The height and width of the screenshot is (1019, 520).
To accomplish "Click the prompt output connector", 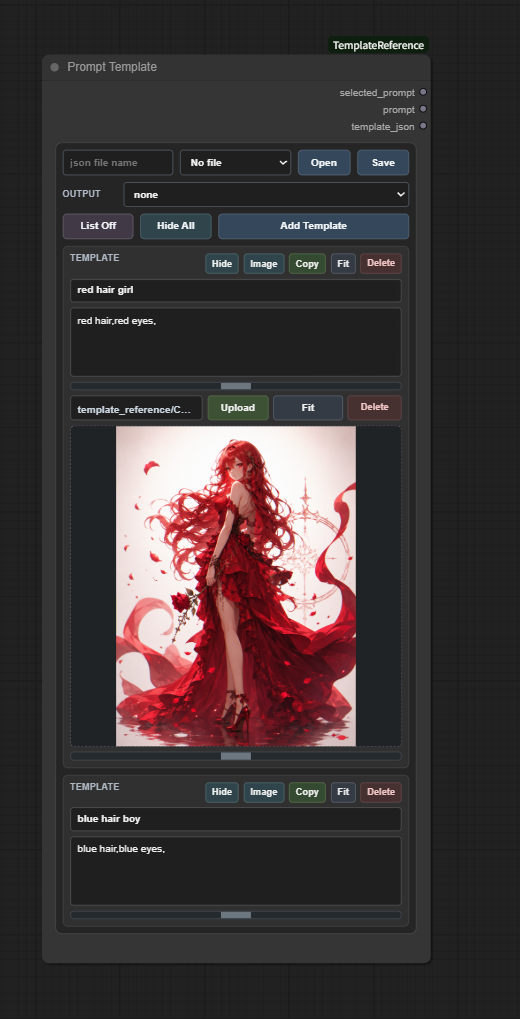I will (423, 109).
